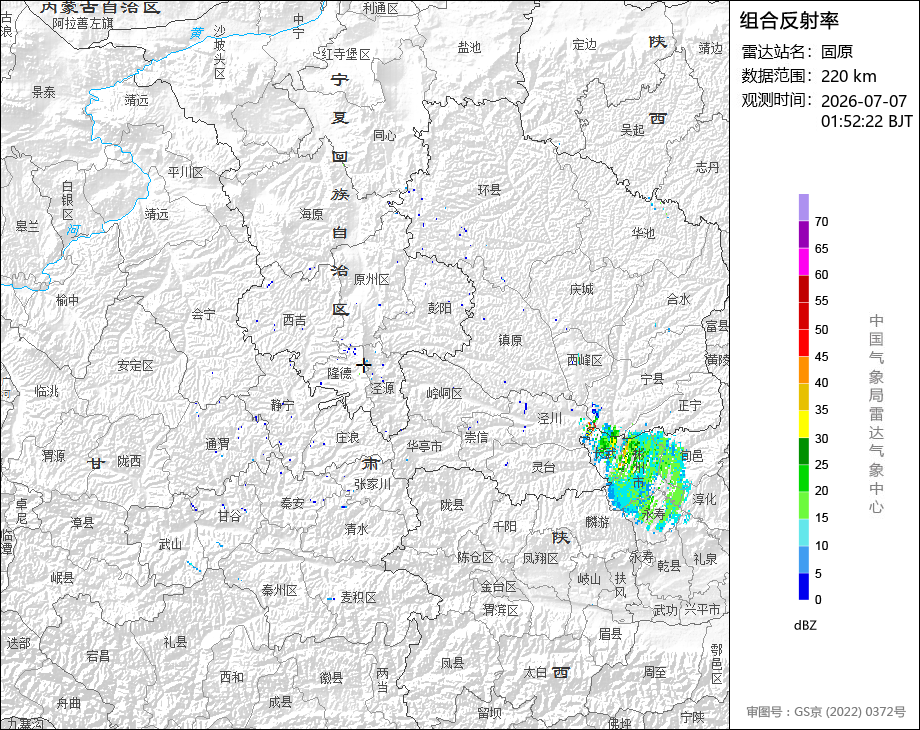The width and height of the screenshot is (920, 730).
Task: Click the 麦积区 map label
Action: [x=358, y=597]
